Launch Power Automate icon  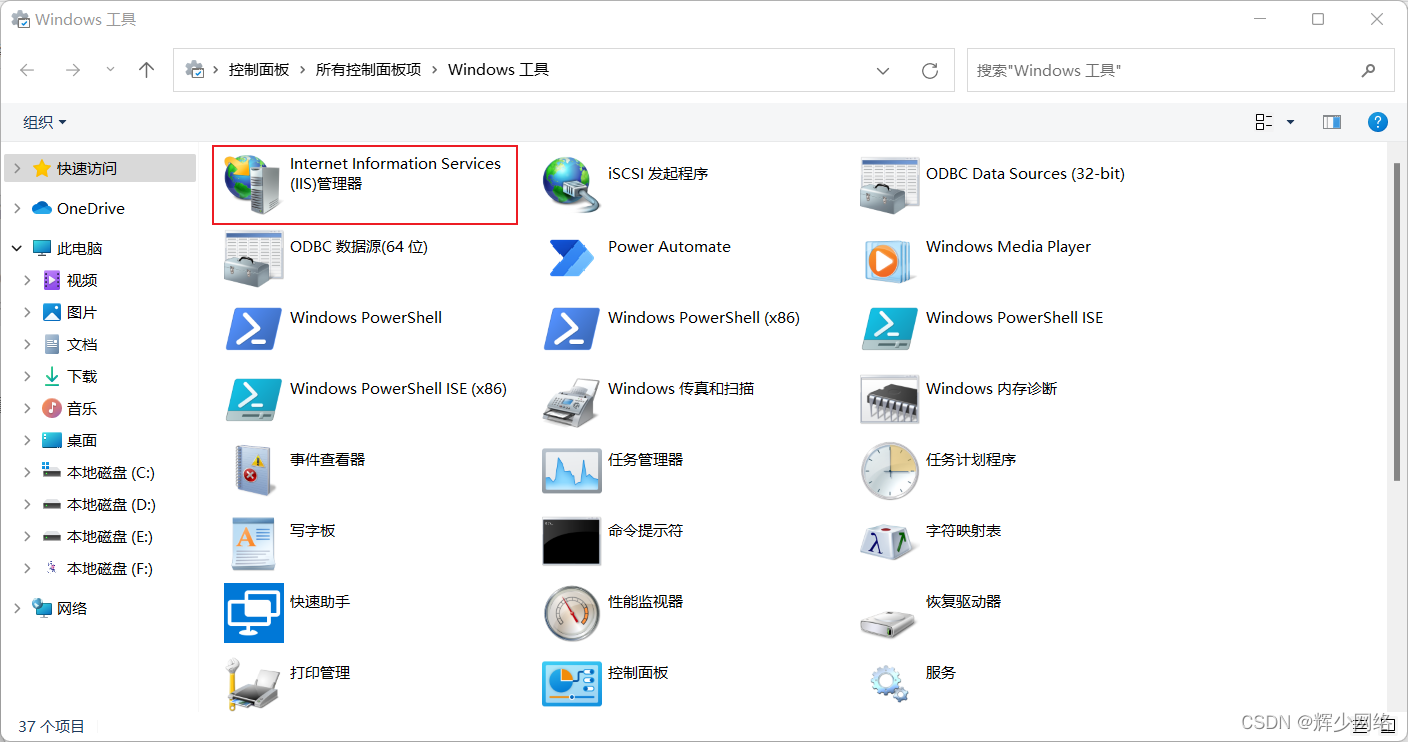[x=572, y=257]
